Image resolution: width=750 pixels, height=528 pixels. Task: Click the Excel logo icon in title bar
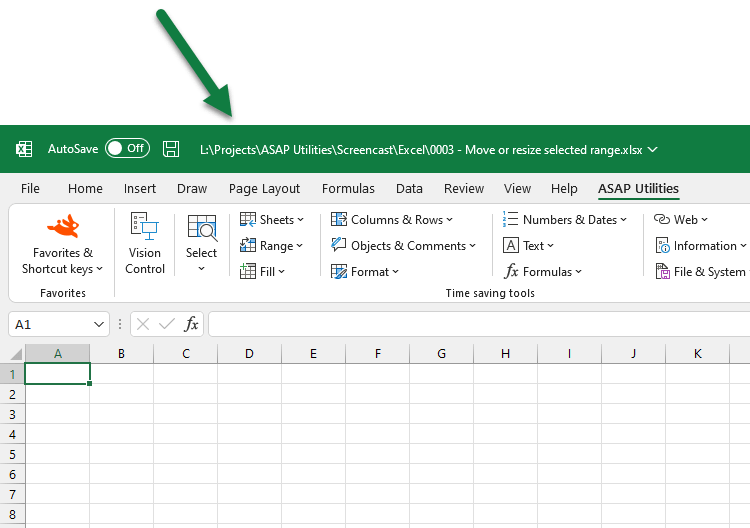click(x=24, y=149)
